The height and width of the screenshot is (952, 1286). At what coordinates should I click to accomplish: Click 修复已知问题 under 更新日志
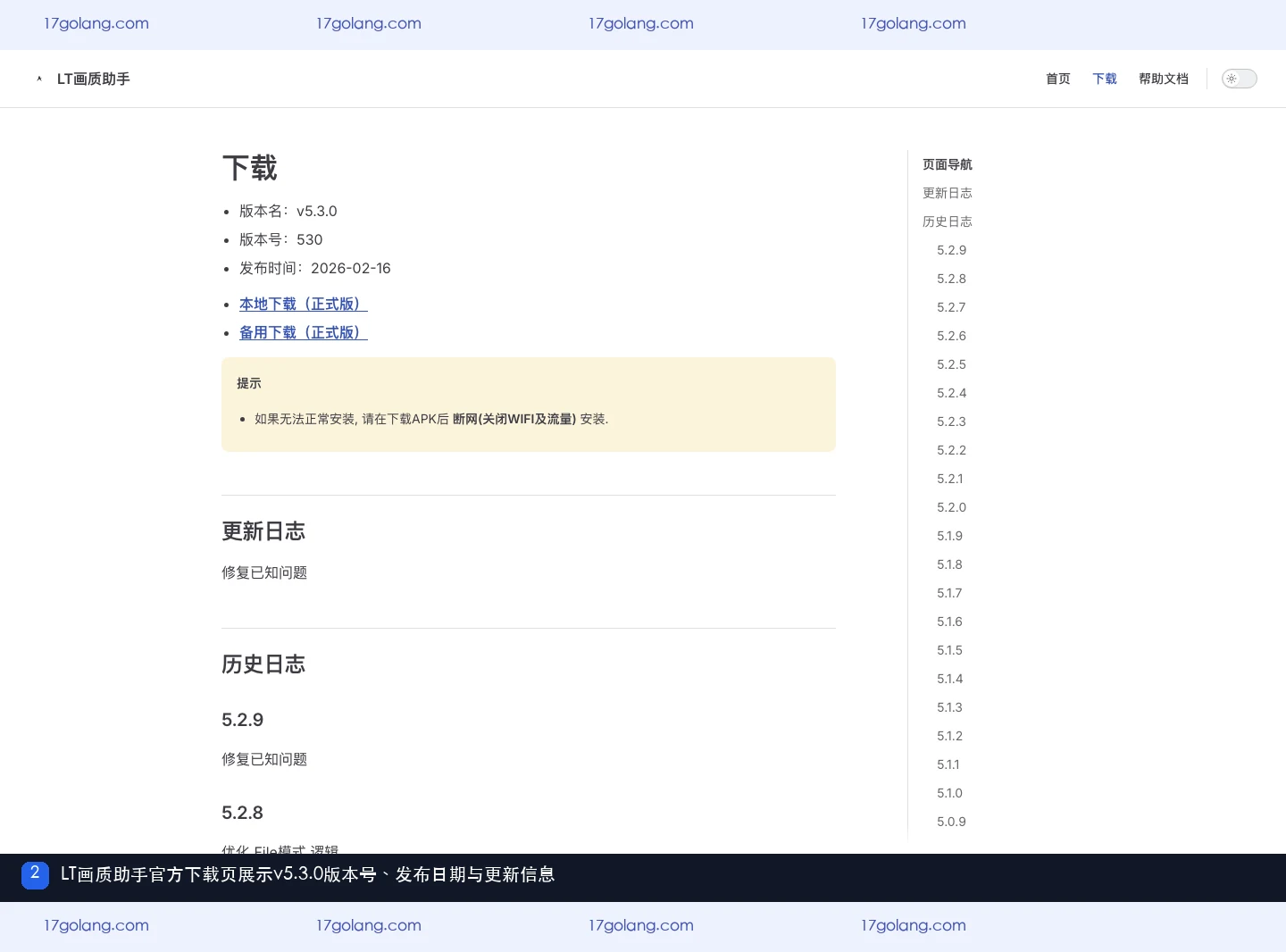264,572
